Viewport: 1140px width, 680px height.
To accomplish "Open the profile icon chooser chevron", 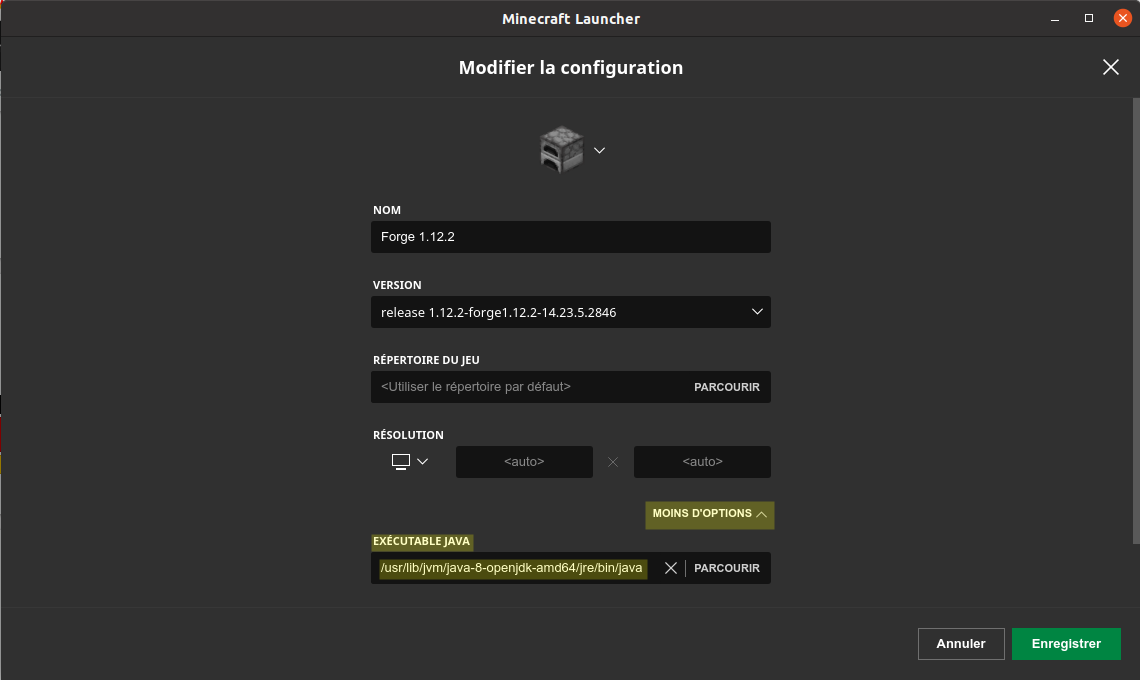I will [599, 151].
